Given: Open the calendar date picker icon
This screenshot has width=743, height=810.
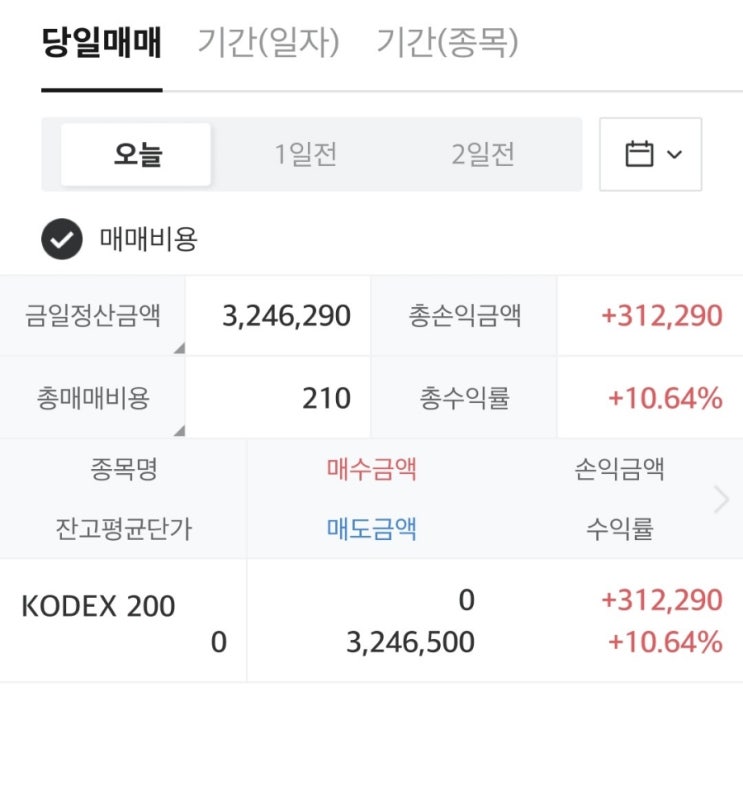Looking at the screenshot, I should pos(638,154).
